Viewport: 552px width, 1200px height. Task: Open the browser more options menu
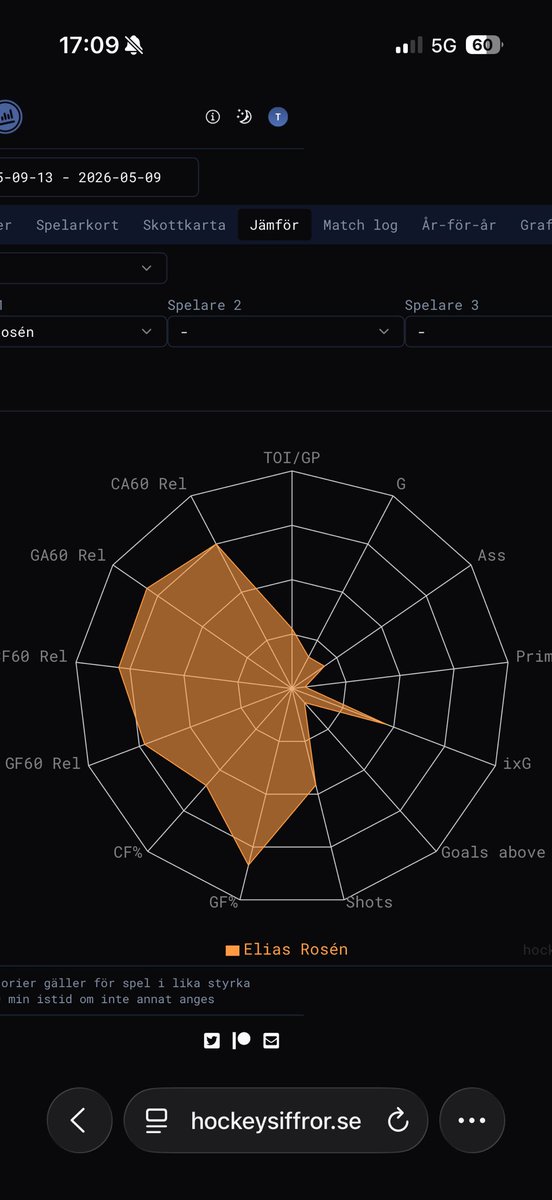click(x=471, y=1120)
